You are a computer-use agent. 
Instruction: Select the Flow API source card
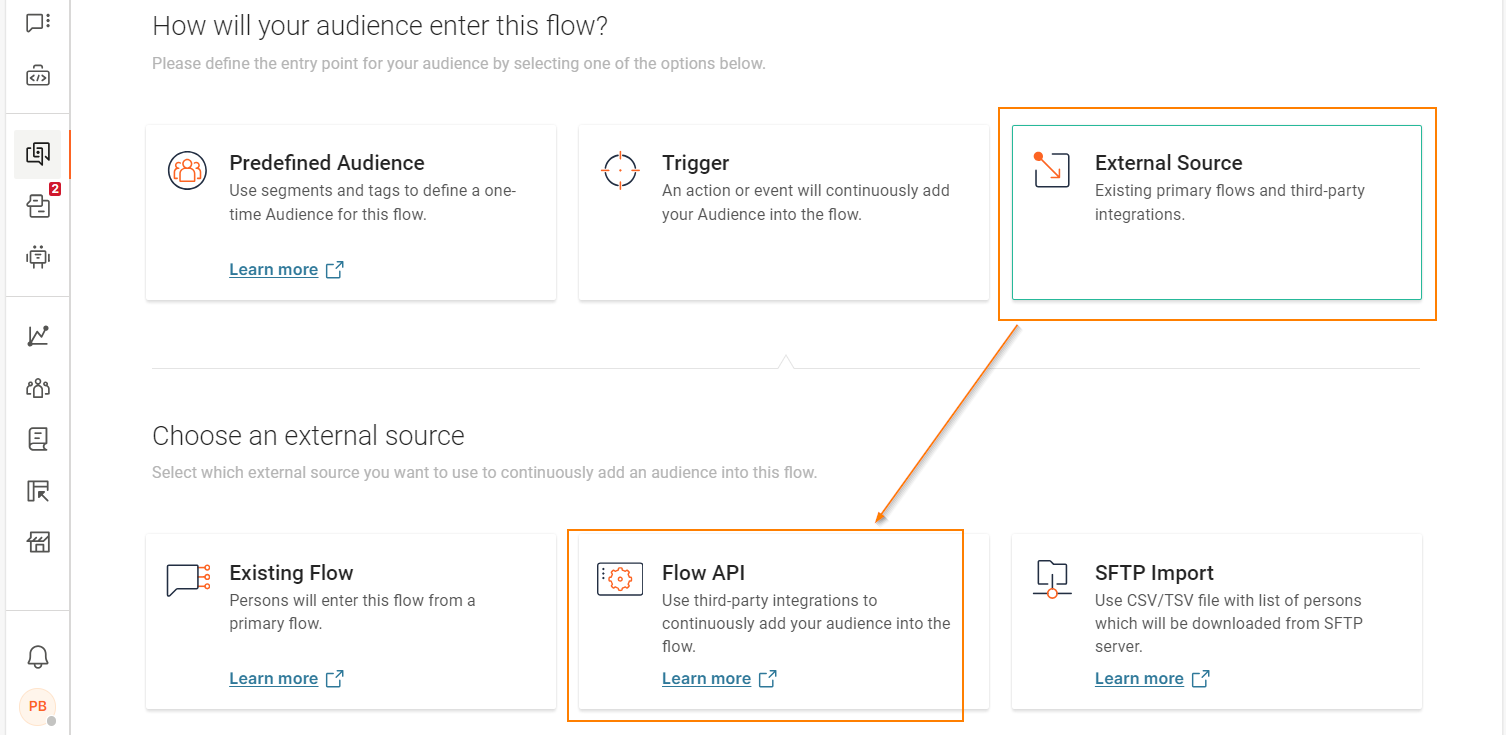[x=783, y=621]
